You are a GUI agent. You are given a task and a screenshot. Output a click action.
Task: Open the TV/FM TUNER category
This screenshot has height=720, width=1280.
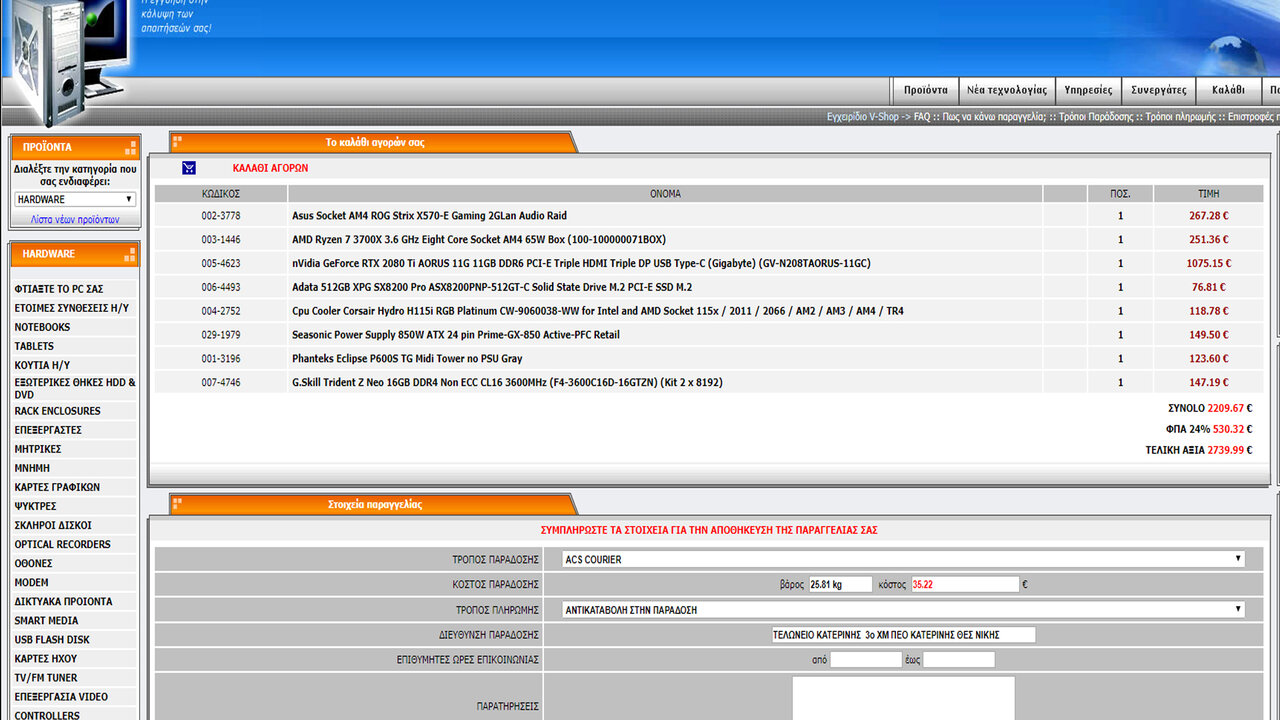click(46, 677)
